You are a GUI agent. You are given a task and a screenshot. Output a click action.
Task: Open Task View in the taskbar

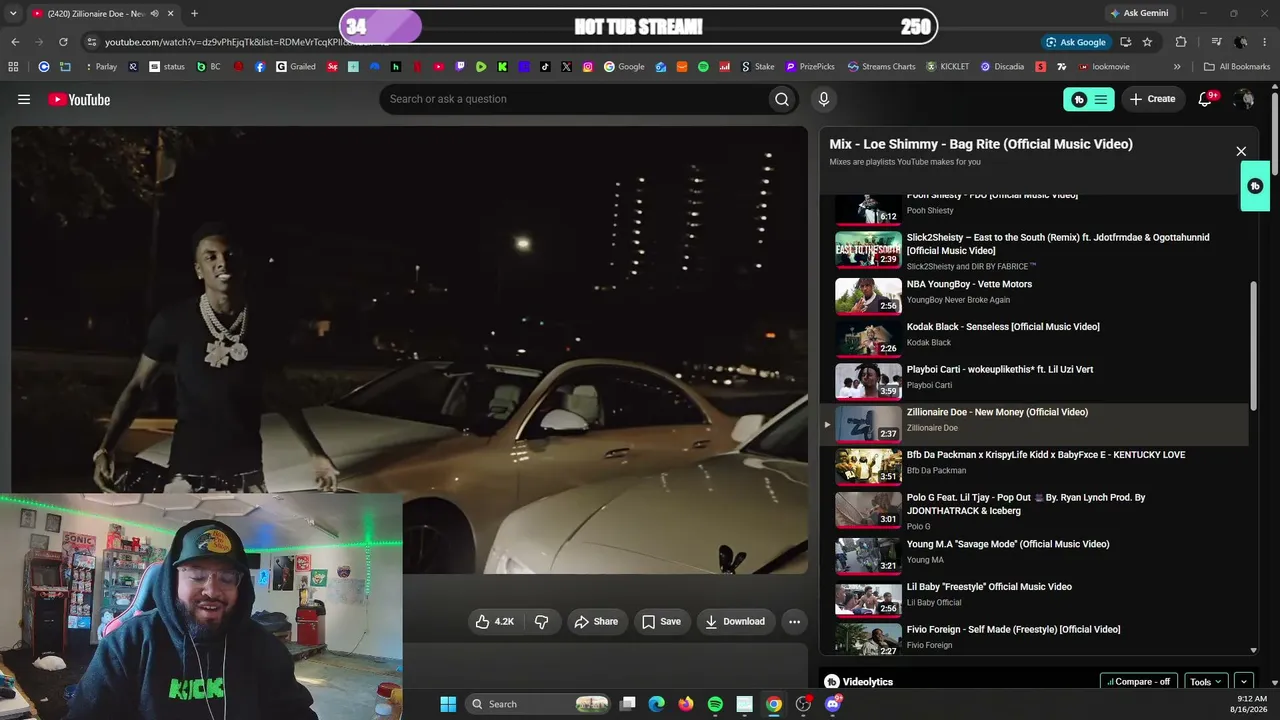click(627, 704)
